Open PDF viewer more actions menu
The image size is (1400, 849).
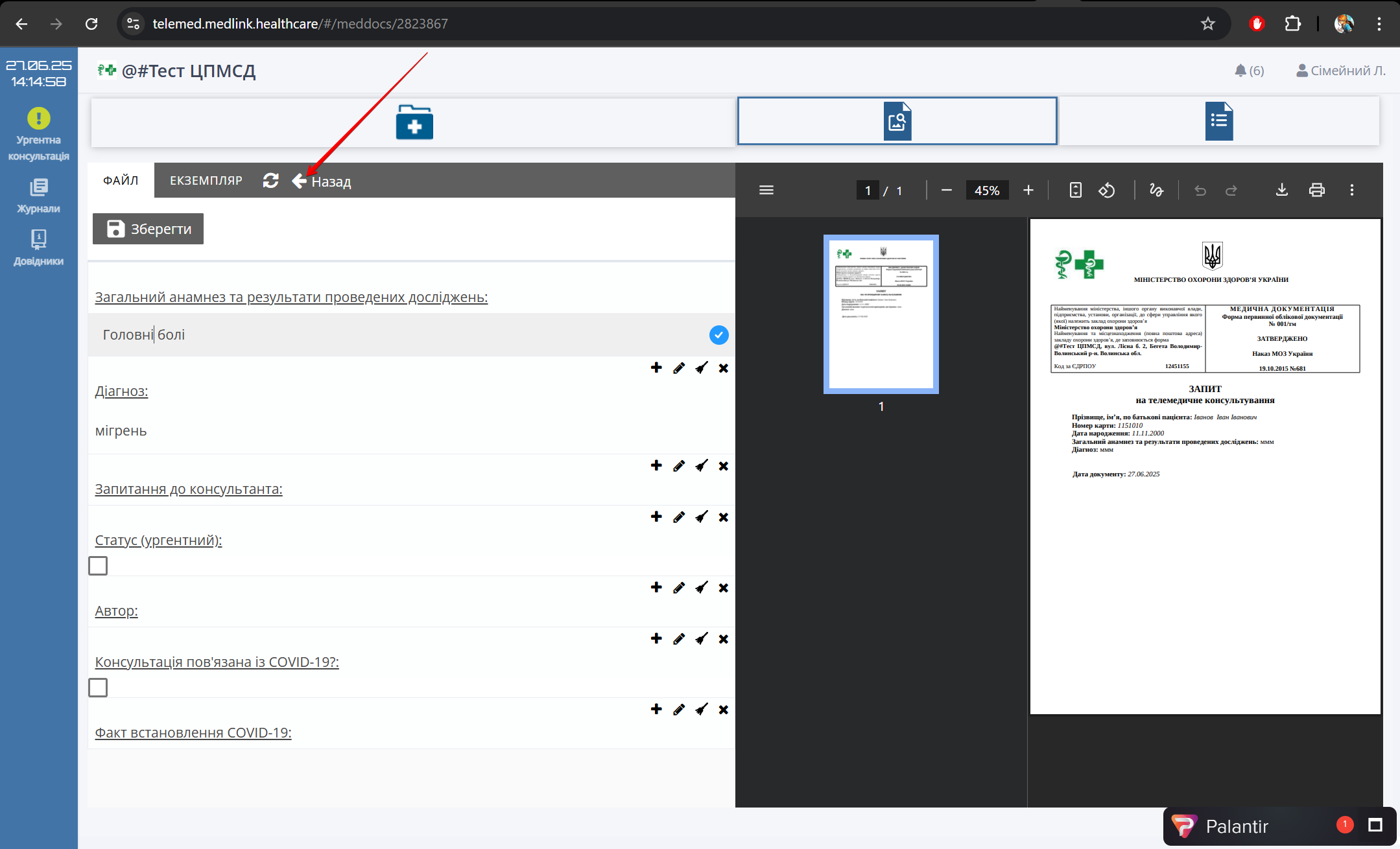click(1351, 190)
